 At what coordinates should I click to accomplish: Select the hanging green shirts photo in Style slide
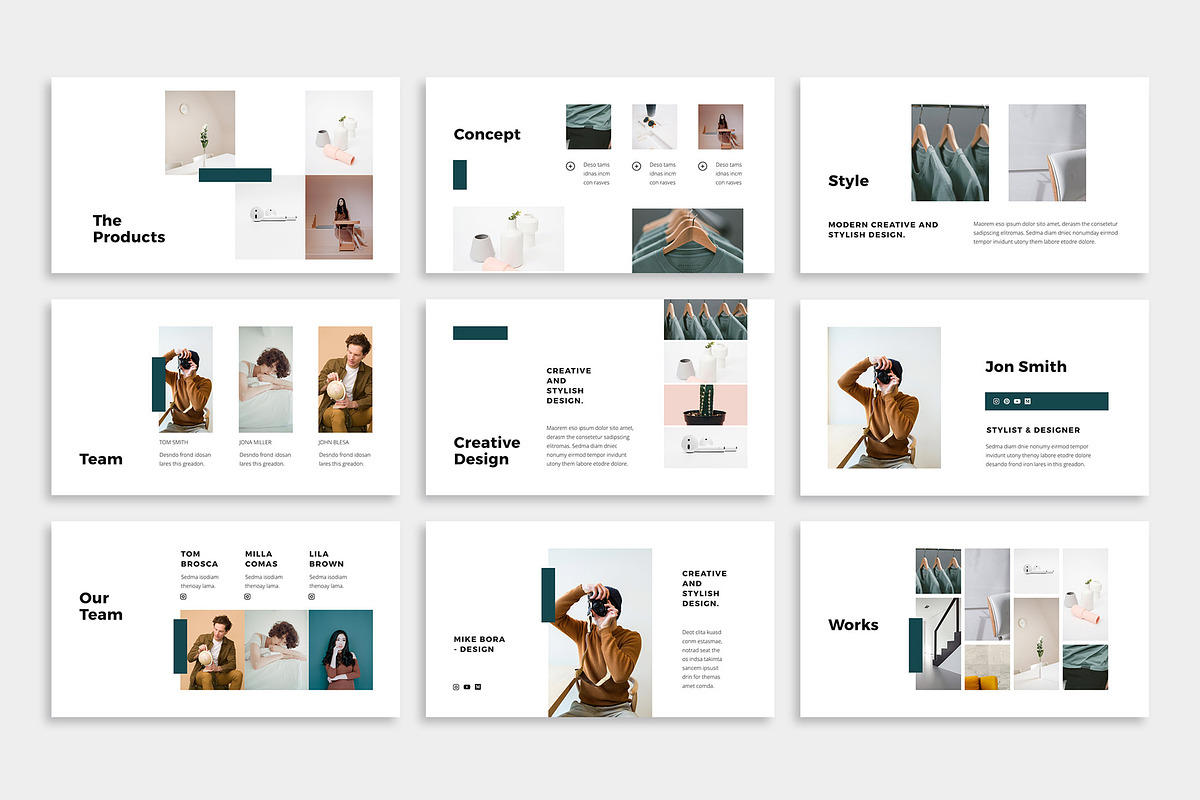click(x=950, y=153)
